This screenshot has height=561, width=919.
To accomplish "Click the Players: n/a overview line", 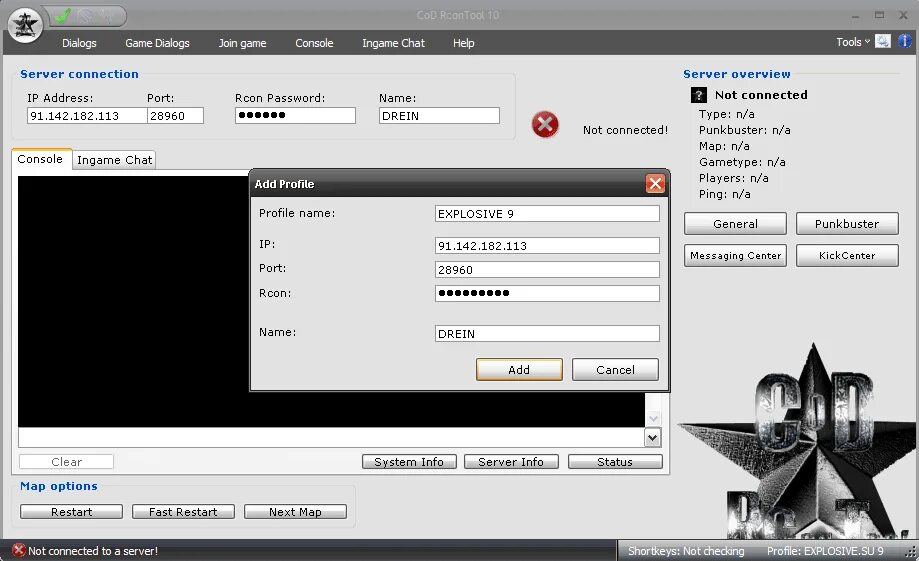I will pyautogui.click(x=734, y=178).
